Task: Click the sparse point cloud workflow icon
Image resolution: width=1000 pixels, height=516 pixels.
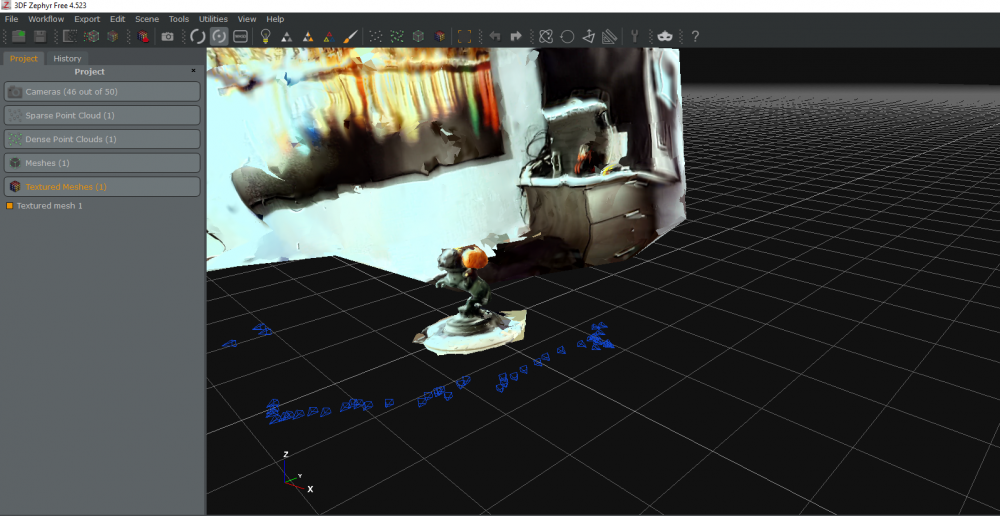Action: (x=70, y=36)
